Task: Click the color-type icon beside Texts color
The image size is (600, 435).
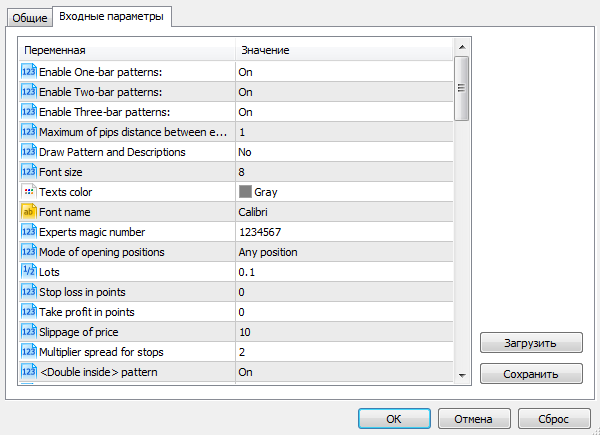Action: (x=28, y=192)
